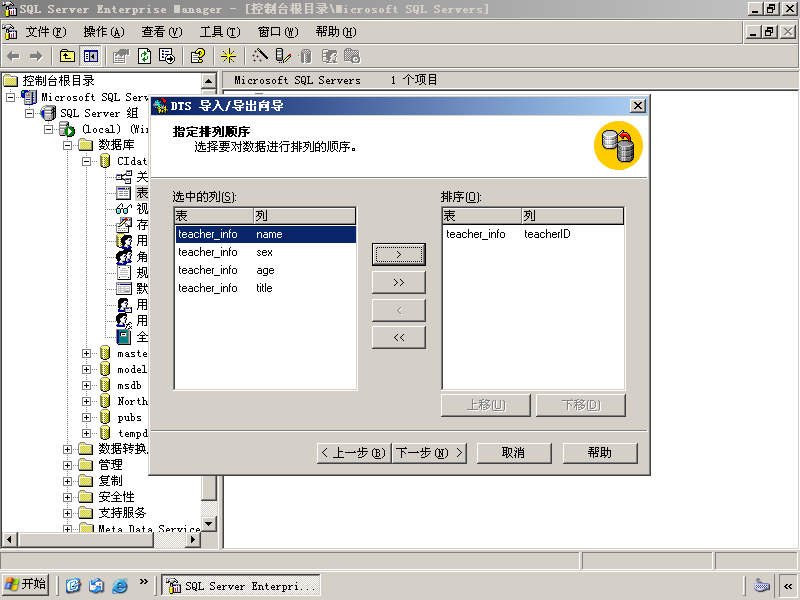Image resolution: width=800 pixels, height=600 pixels.
Task: Expand the msdb database node
Action: (87, 385)
